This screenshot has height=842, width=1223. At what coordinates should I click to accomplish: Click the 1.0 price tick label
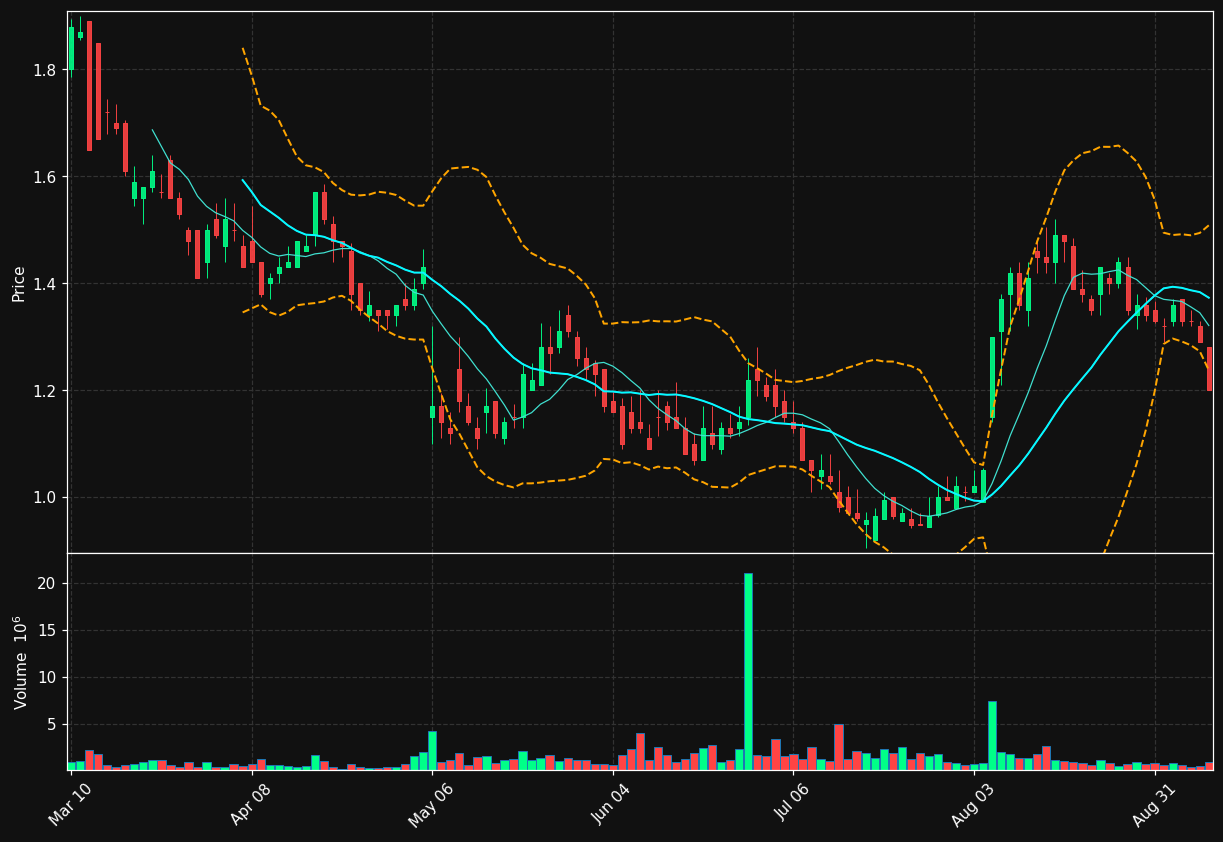click(45, 498)
